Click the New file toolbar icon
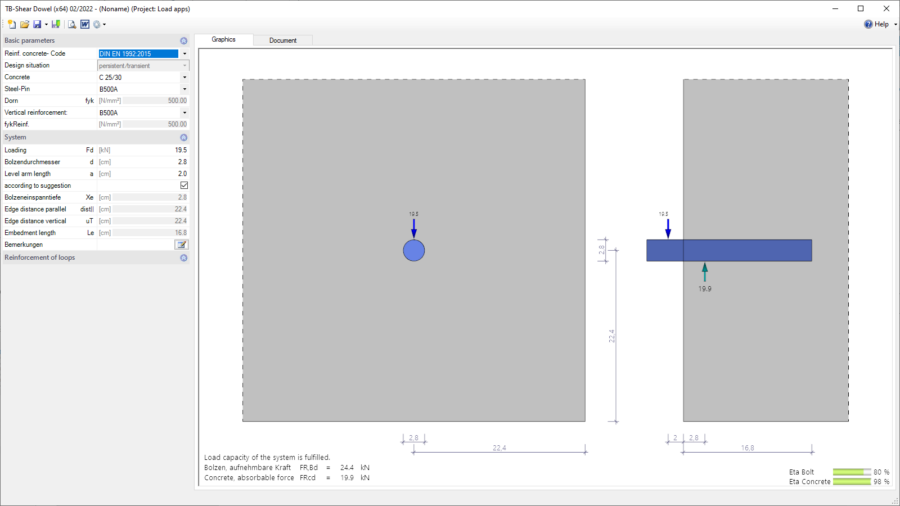900x506 pixels. point(11,24)
